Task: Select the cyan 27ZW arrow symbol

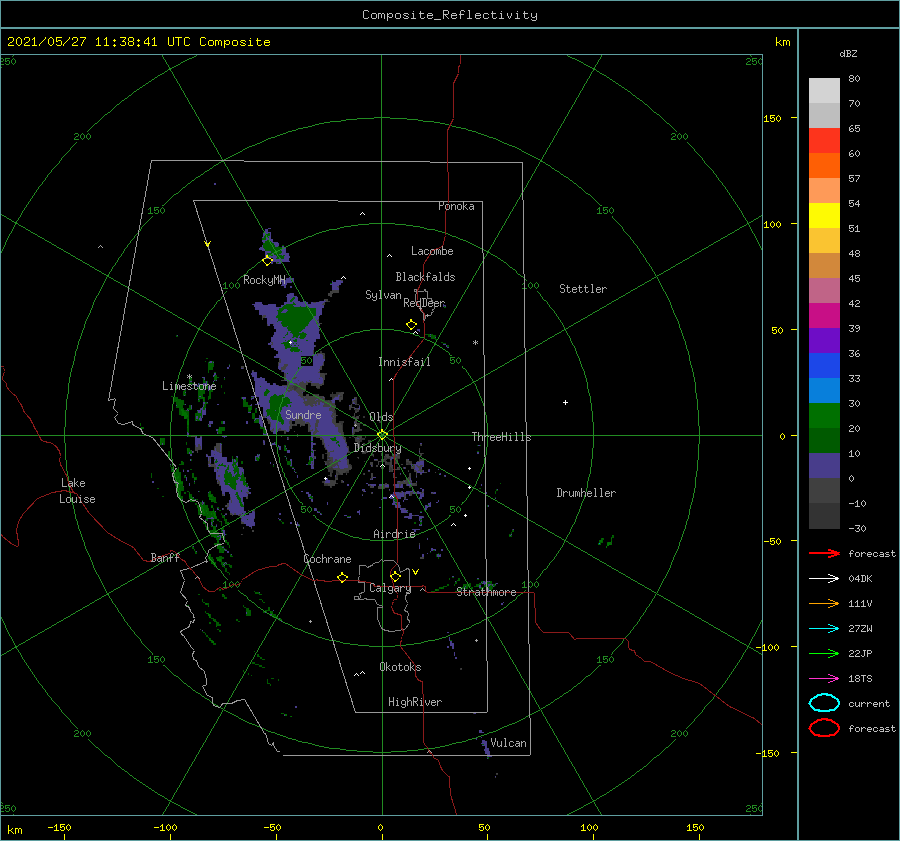Action: tap(824, 629)
